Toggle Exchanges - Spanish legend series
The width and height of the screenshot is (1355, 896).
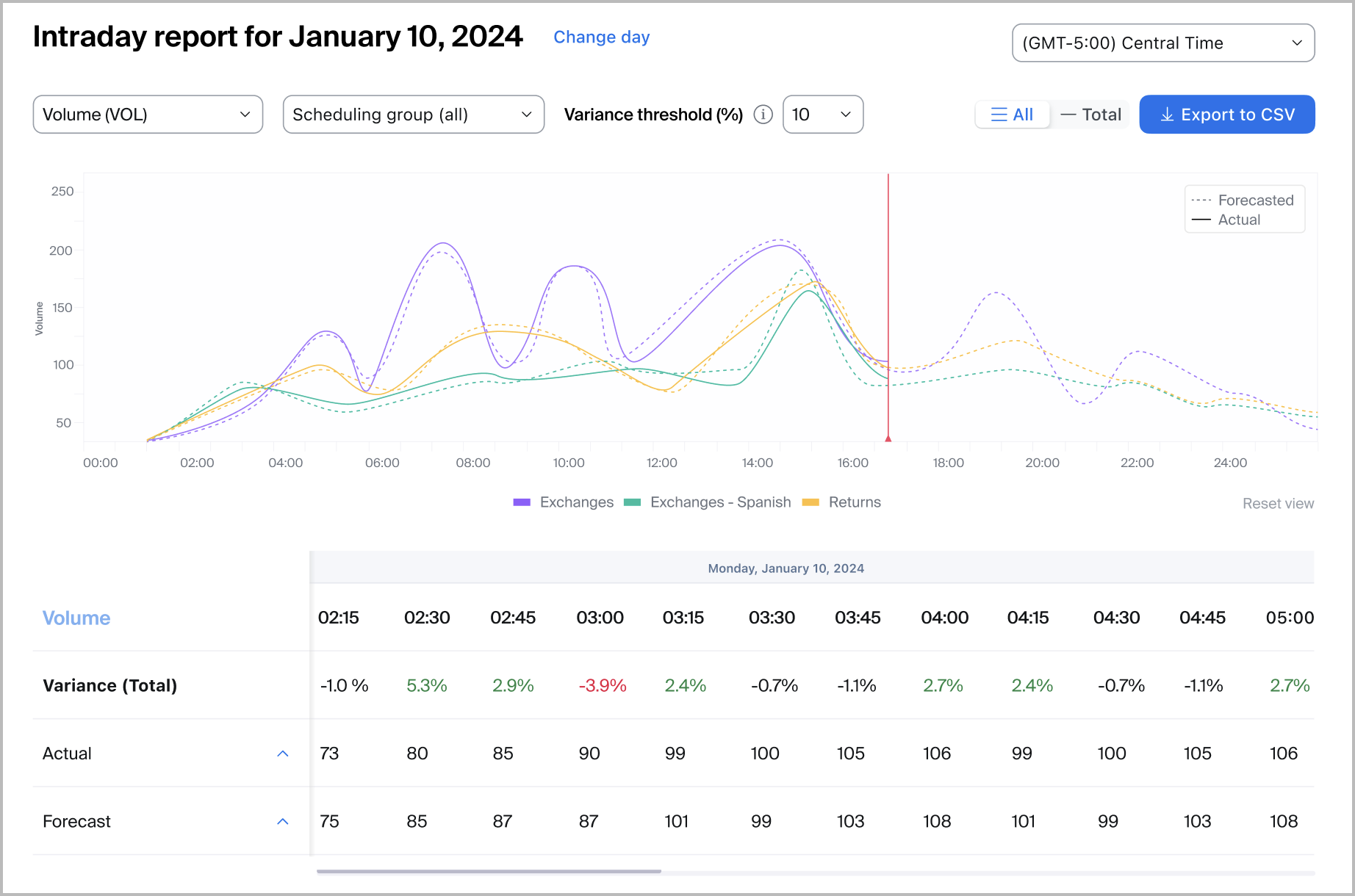(707, 502)
